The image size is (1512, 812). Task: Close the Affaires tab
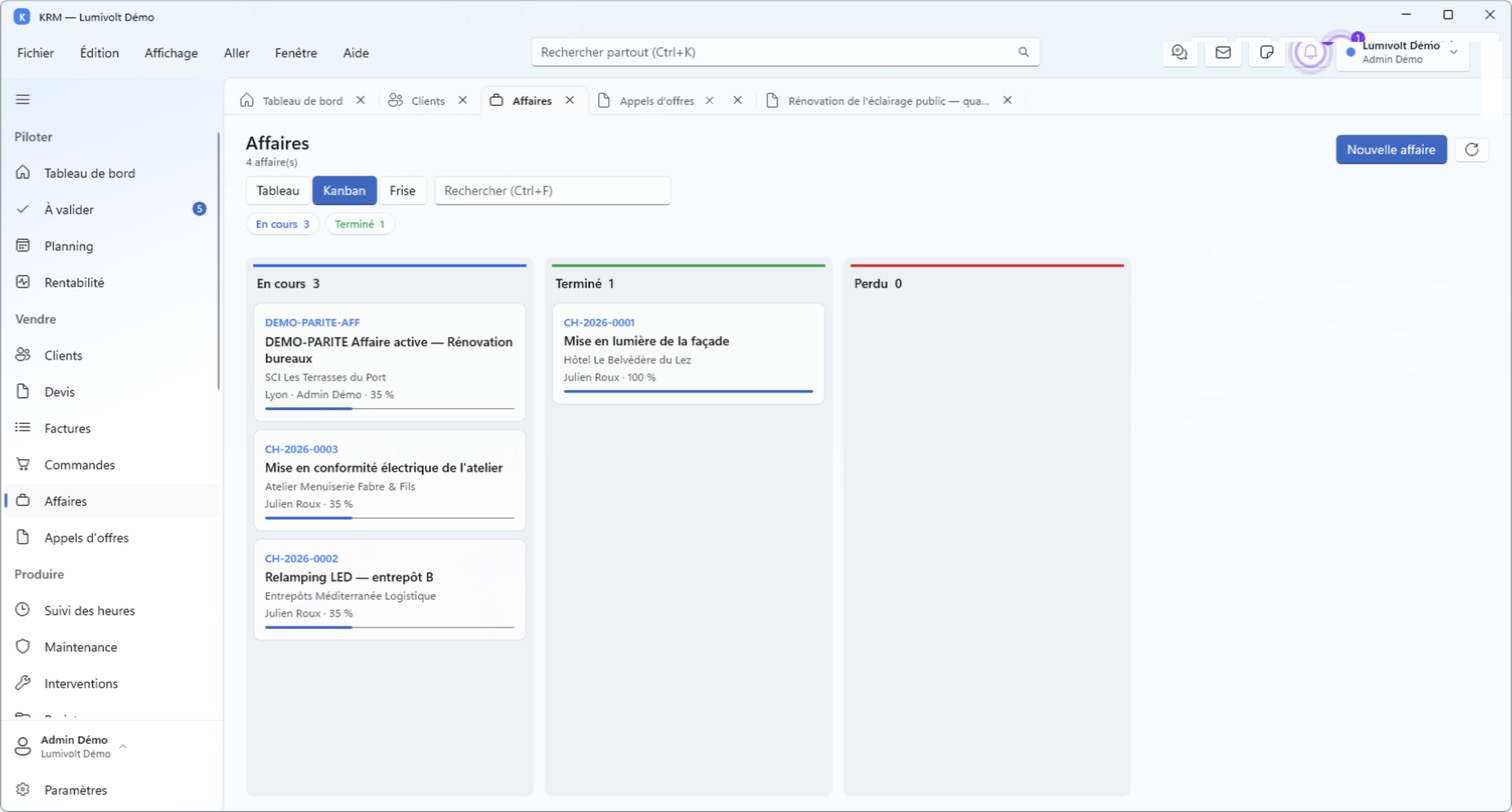click(x=569, y=100)
